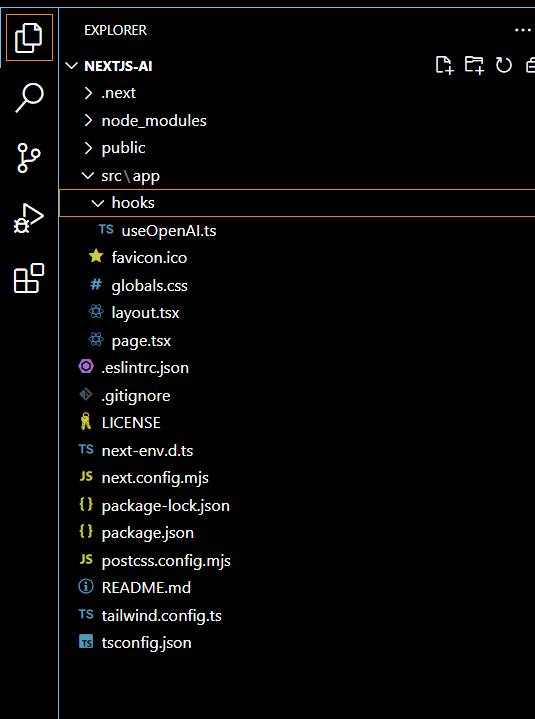This screenshot has height=719, width=535.
Task: Open package-lock.json file name
Action: click(166, 506)
